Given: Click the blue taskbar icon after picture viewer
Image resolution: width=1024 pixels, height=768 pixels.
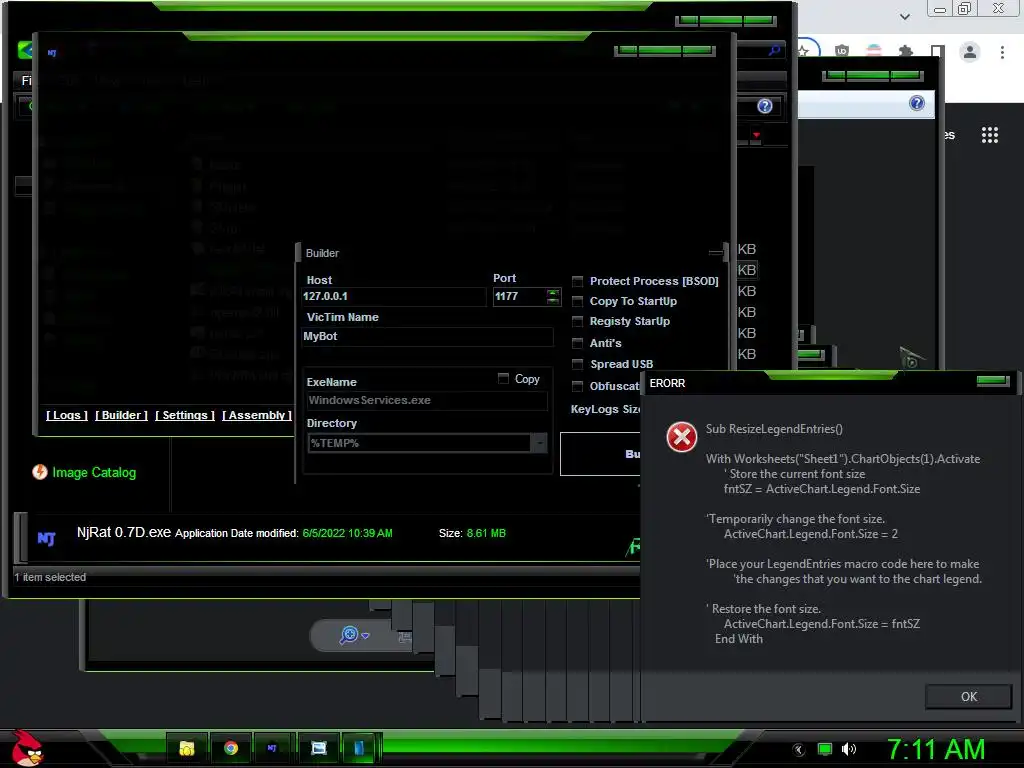Looking at the screenshot, I should point(359,748).
